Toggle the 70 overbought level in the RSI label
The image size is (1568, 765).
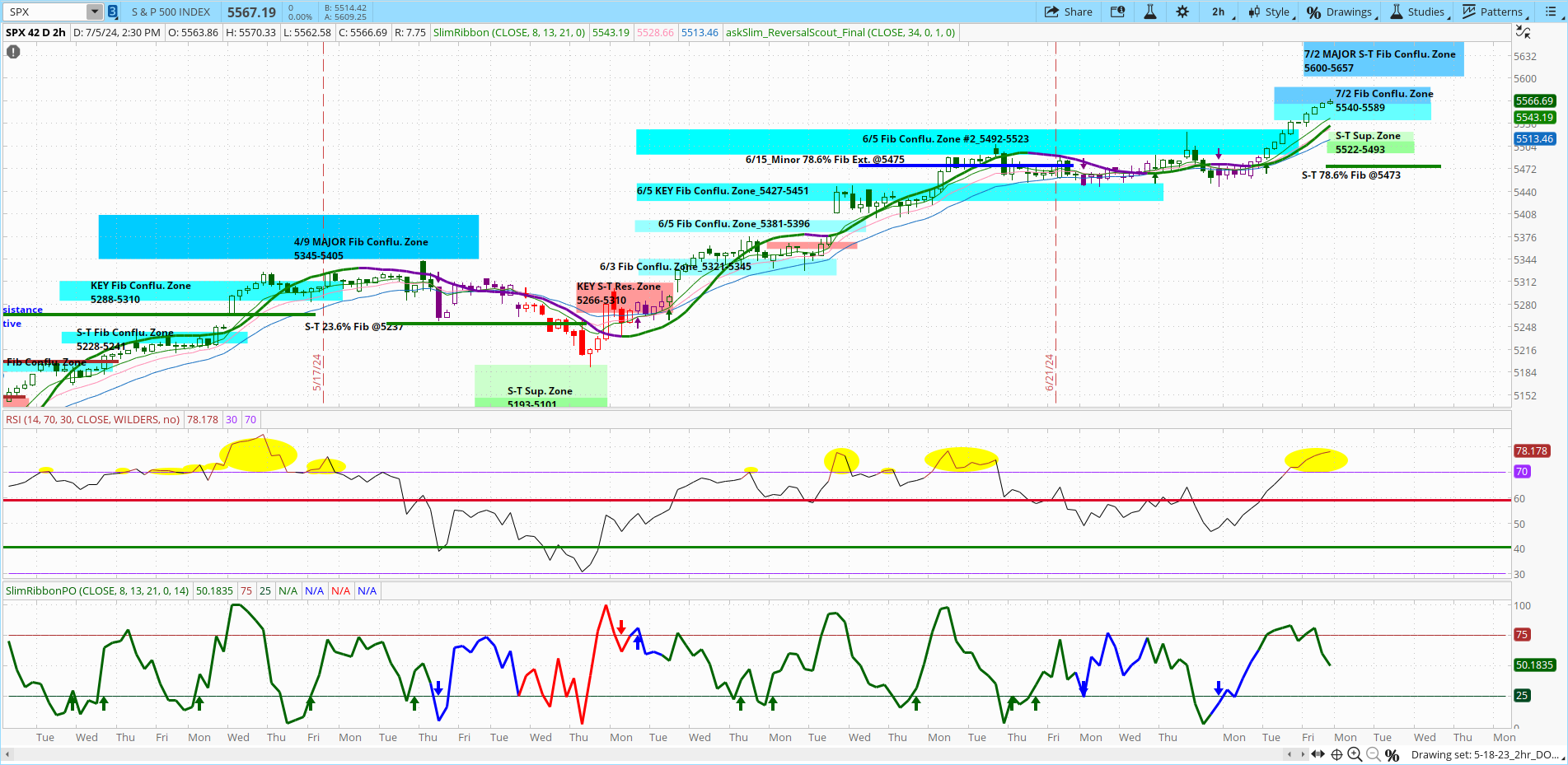coord(250,420)
